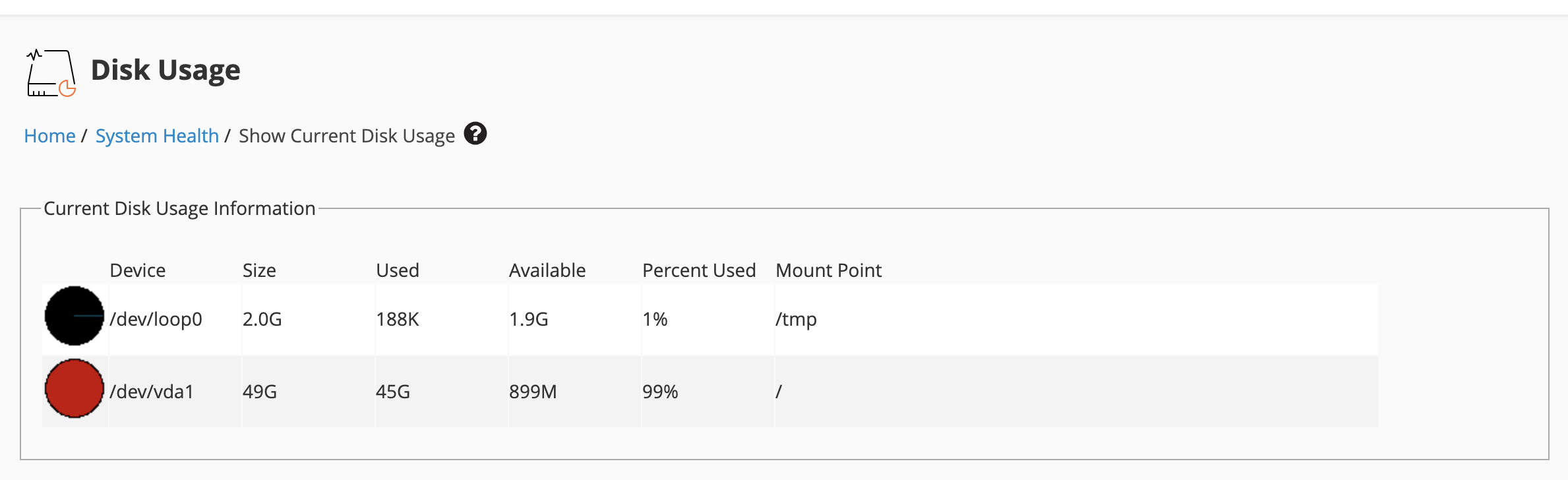Image resolution: width=1568 pixels, height=480 pixels.
Task: Click the Disk Usage page title
Action: (x=166, y=70)
